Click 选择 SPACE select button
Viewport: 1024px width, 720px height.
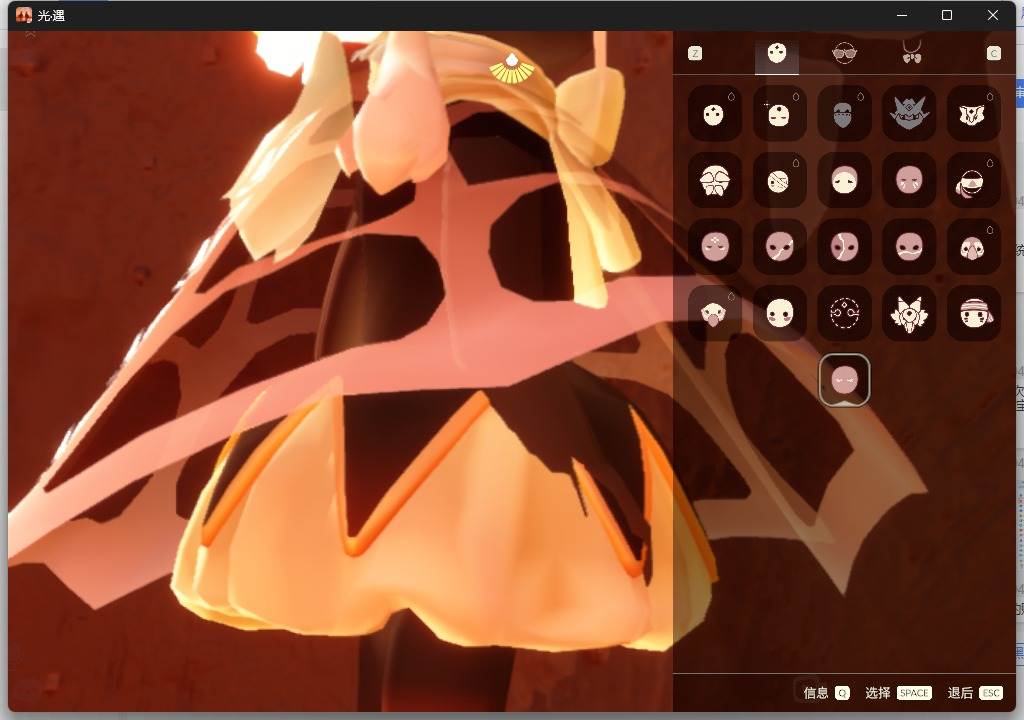point(898,693)
